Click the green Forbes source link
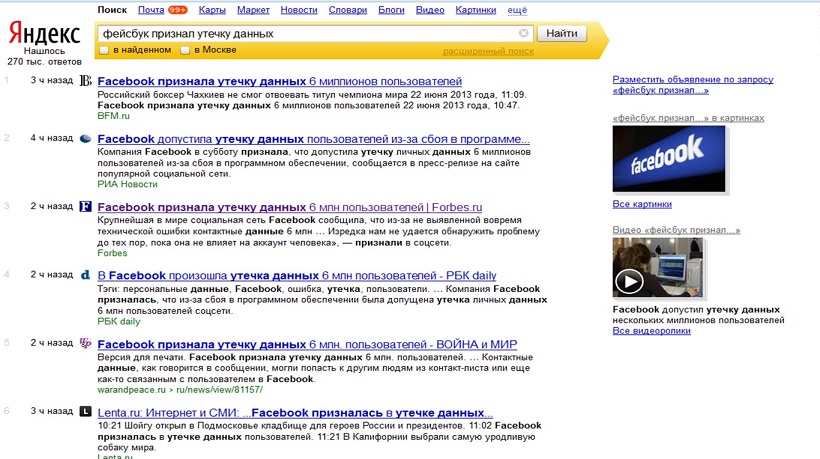 (x=112, y=253)
